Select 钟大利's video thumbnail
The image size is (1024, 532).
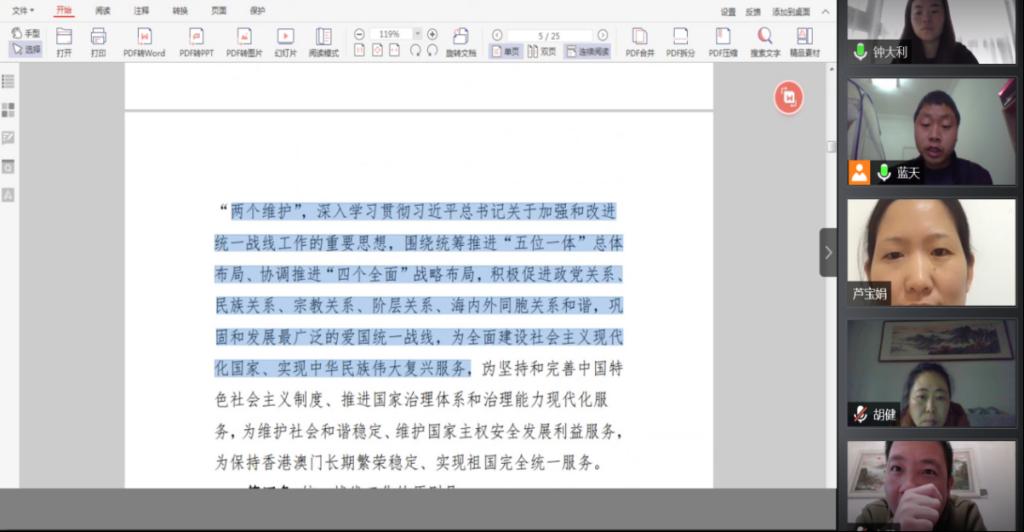tap(932, 31)
